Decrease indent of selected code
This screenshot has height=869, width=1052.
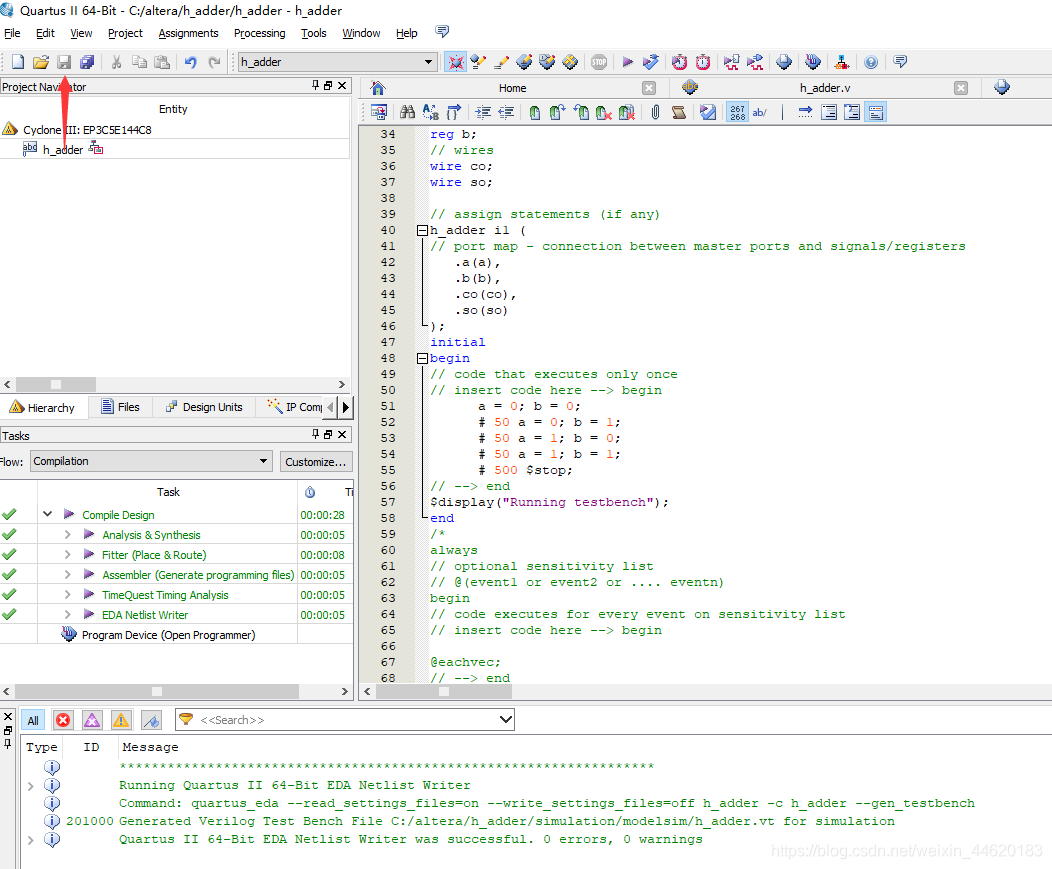(x=507, y=112)
